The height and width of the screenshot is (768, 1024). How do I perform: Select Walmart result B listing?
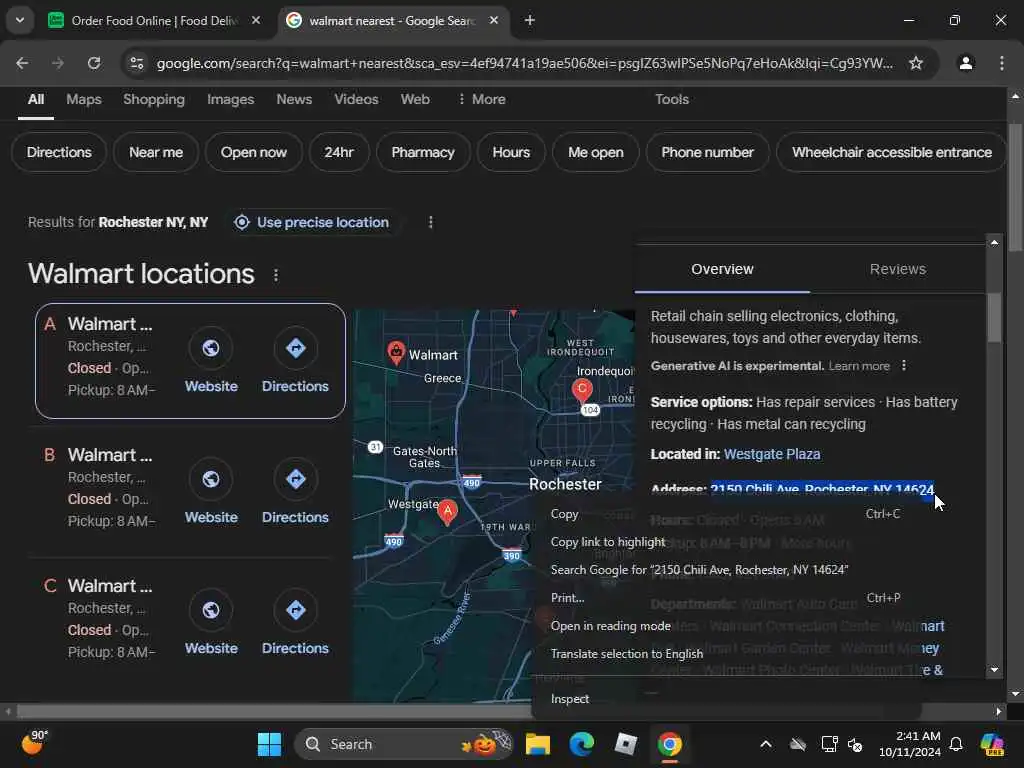tap(109, 487)
